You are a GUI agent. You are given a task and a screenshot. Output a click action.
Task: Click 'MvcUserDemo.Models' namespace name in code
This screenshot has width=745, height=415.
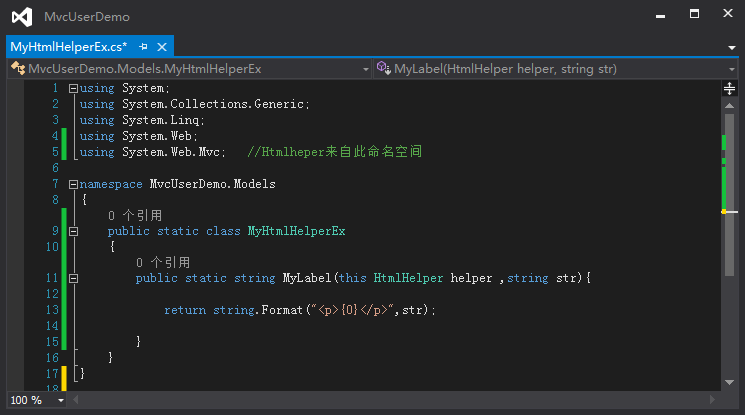pyautogui.click(x=212, y=184)
